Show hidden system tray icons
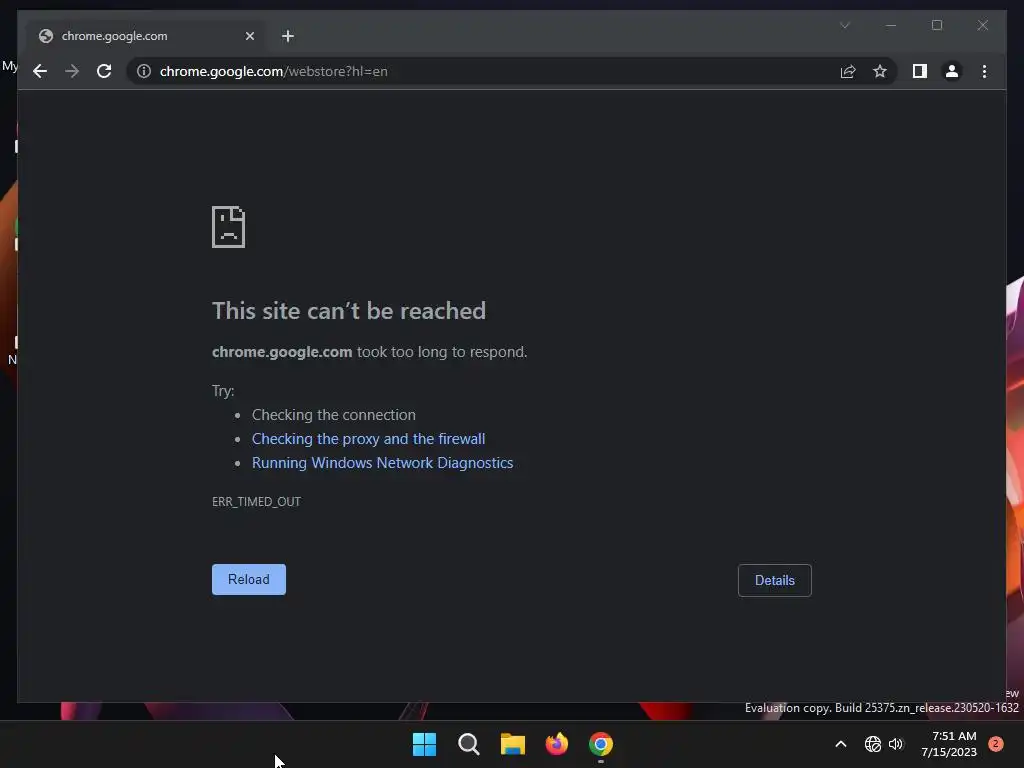Screen dimensions: 1024x768 click(840, 744)
